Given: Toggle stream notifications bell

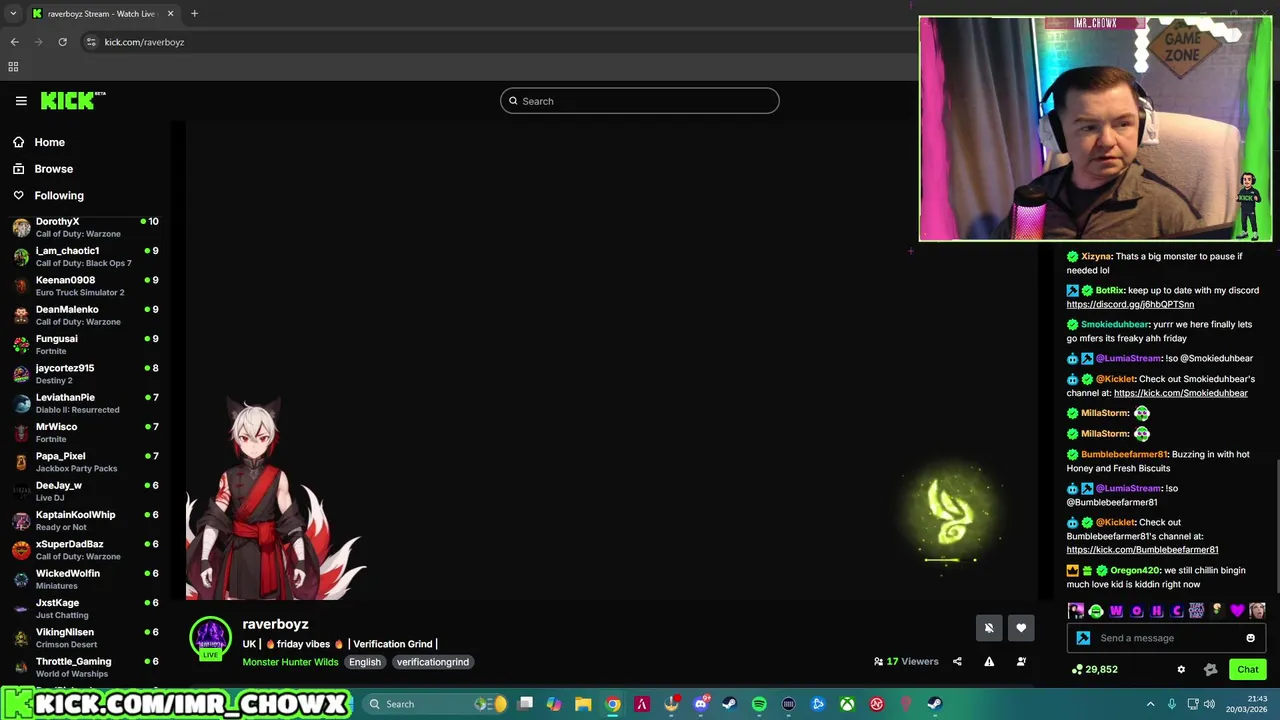Looking at the screenshot, I should pyautogui.click(x=988, y=628).
